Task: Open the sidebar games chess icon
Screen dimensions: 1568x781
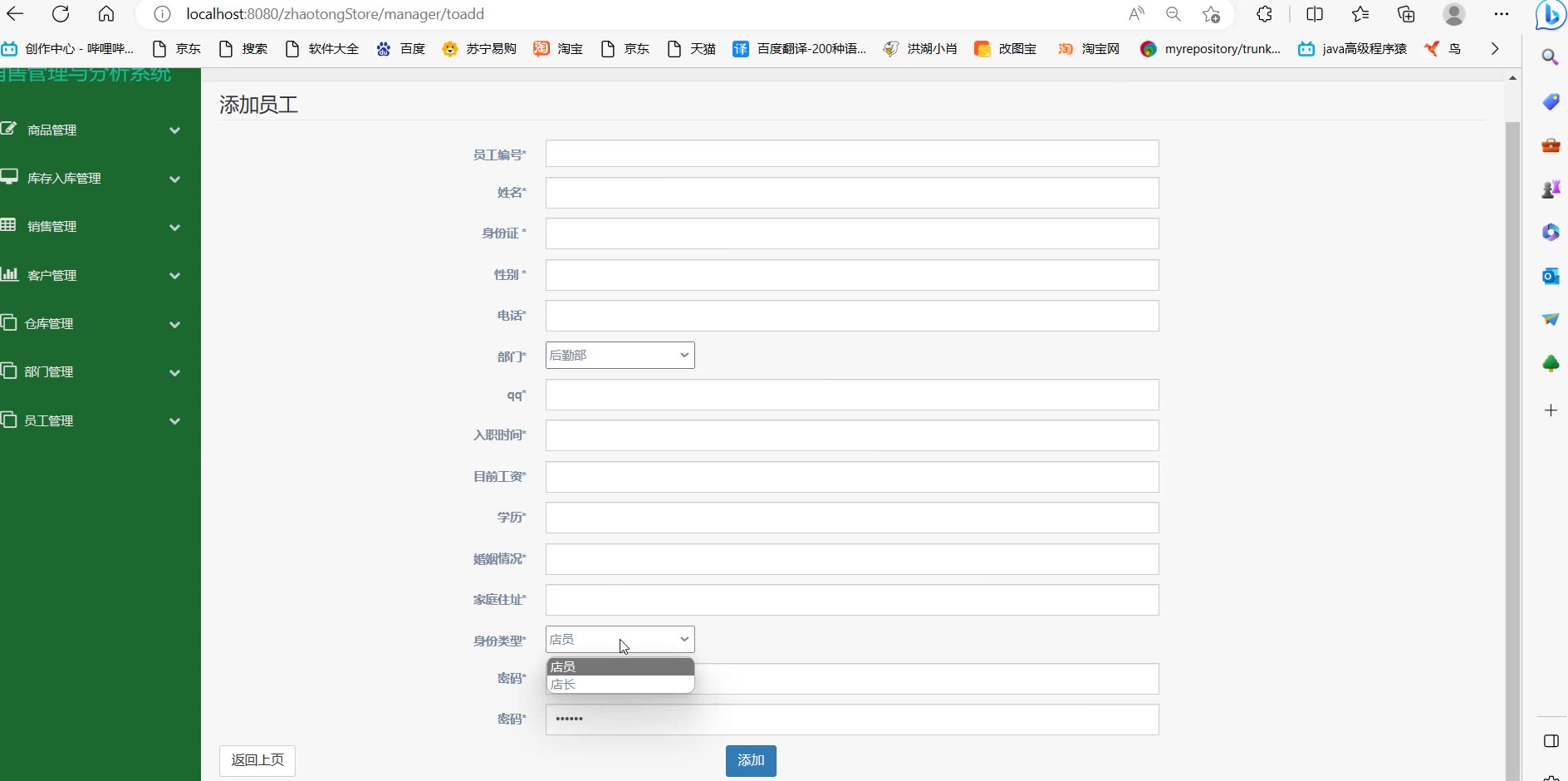Action: [1551, 189]
